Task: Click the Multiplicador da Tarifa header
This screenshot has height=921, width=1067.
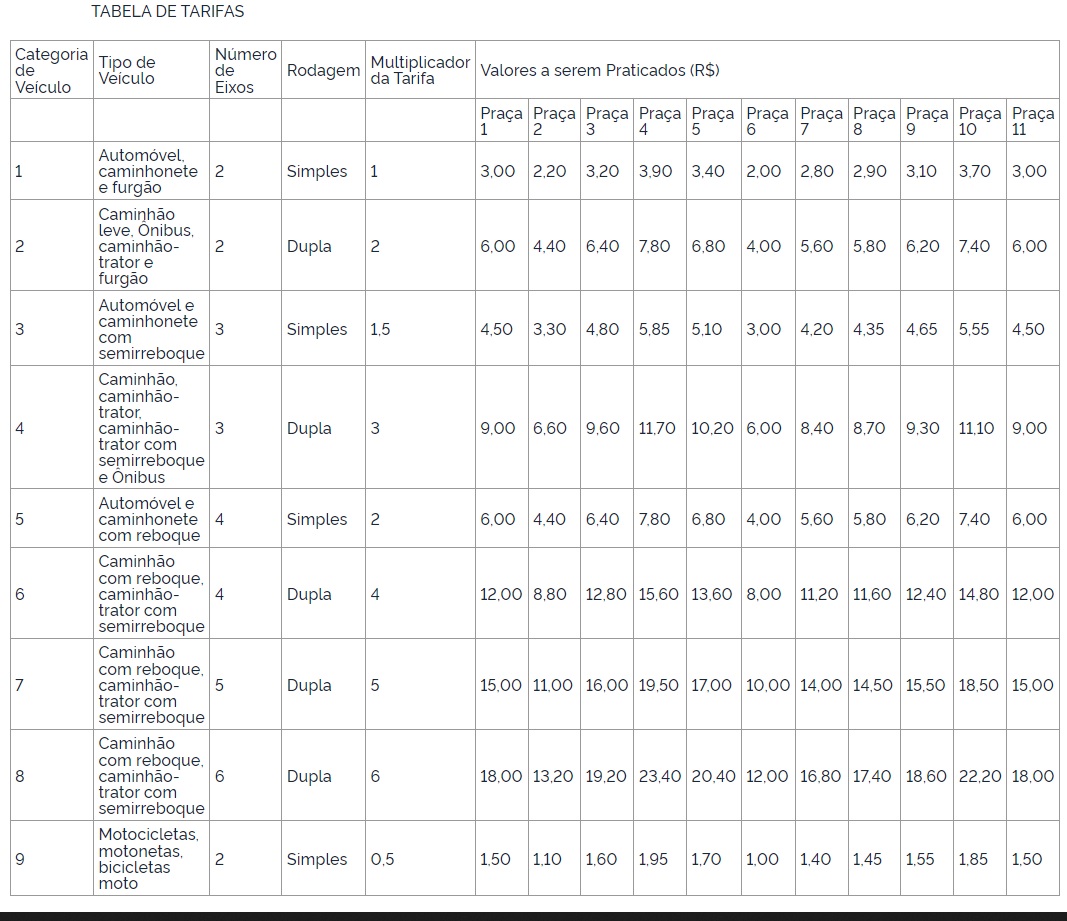Action: coord(419,70)
